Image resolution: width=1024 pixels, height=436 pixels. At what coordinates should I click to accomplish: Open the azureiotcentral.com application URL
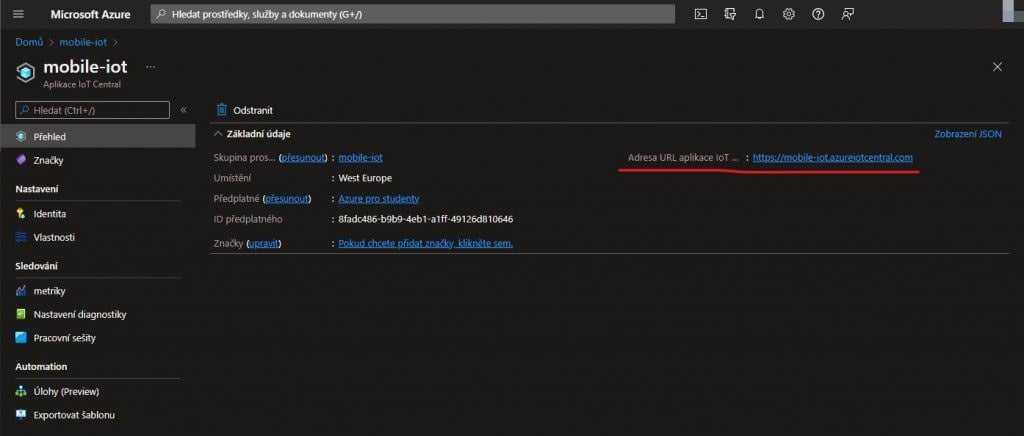coord(832,158)
